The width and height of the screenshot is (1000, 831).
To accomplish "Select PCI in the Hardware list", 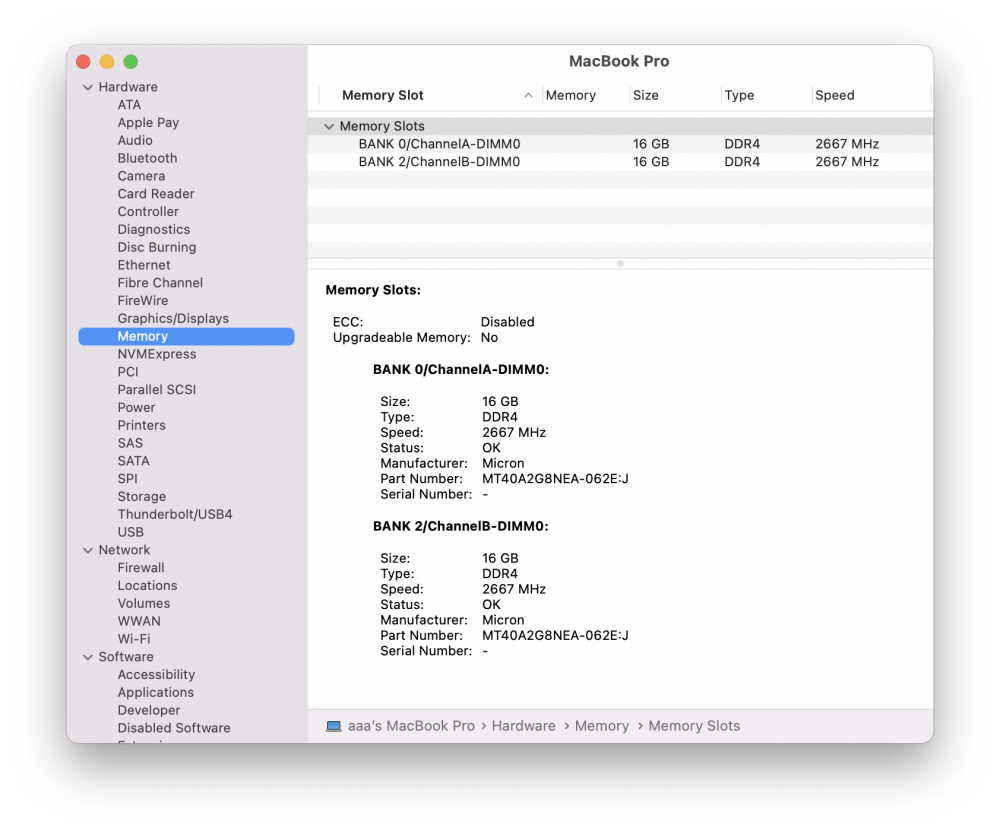I will (128, 372).
